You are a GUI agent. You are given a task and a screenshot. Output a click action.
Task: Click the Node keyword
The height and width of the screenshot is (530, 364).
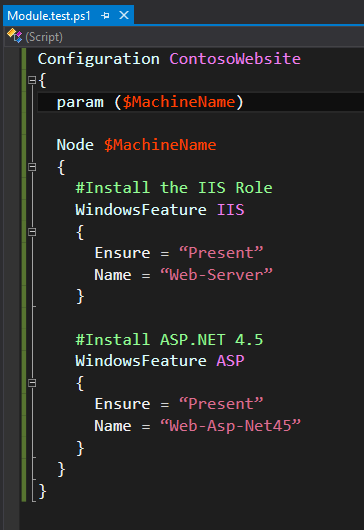point(75,145)
